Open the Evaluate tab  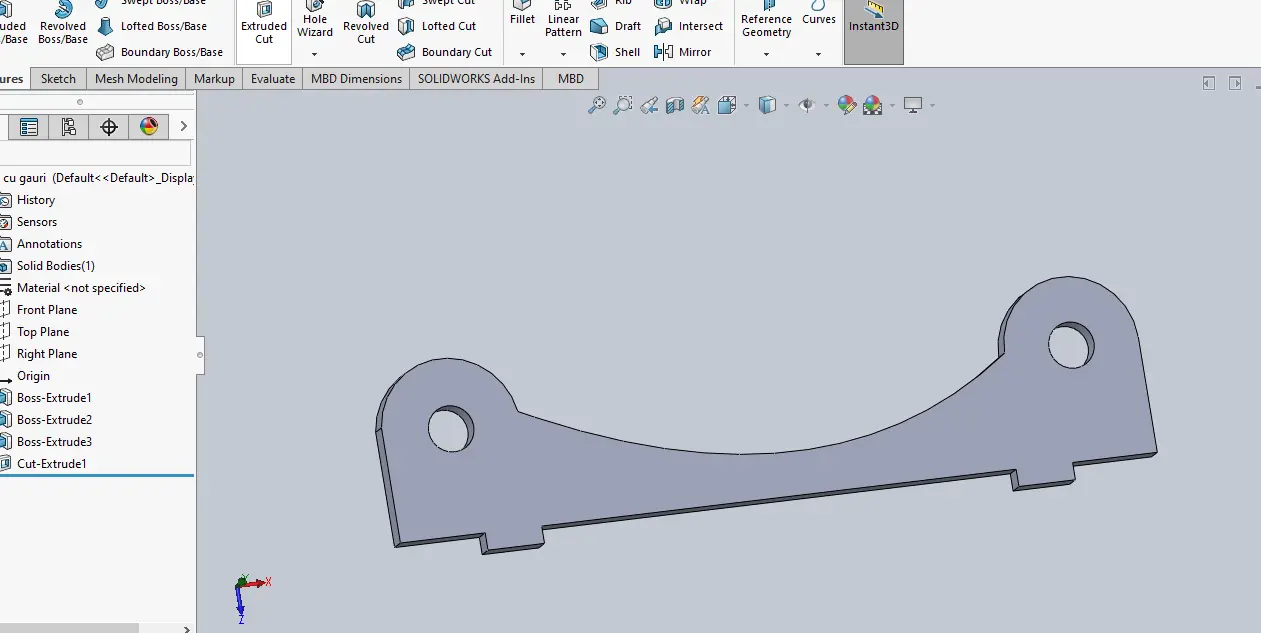pyautogui.click(x=273, y=79)
